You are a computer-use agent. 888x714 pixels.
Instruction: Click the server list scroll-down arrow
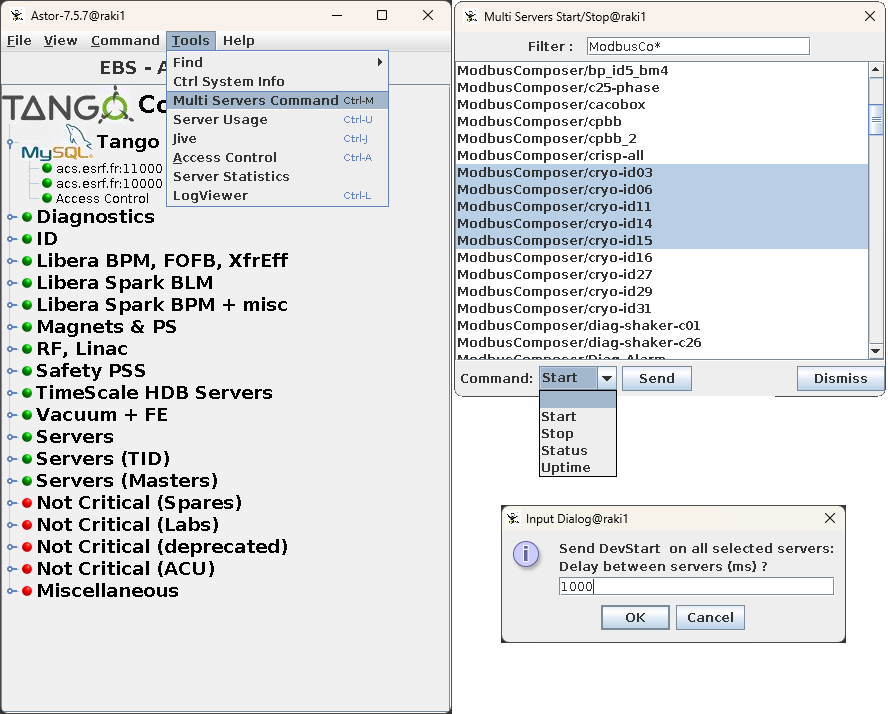point(876,352)
